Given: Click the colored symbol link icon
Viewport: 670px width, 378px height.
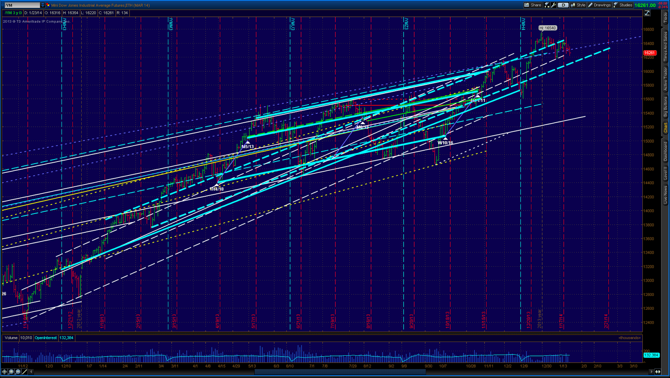Looking at the screenshot, I should [48, 5].
